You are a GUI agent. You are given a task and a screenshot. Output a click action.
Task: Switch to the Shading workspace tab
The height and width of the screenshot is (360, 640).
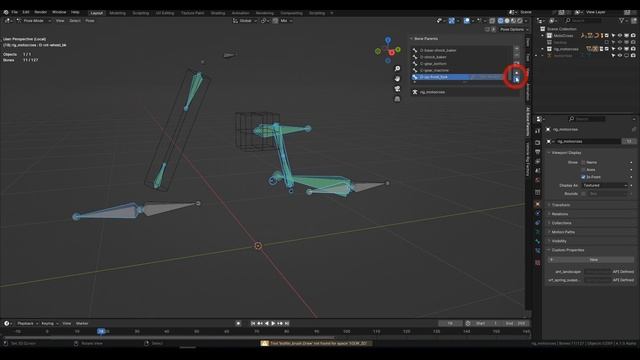tap(218, 13)
